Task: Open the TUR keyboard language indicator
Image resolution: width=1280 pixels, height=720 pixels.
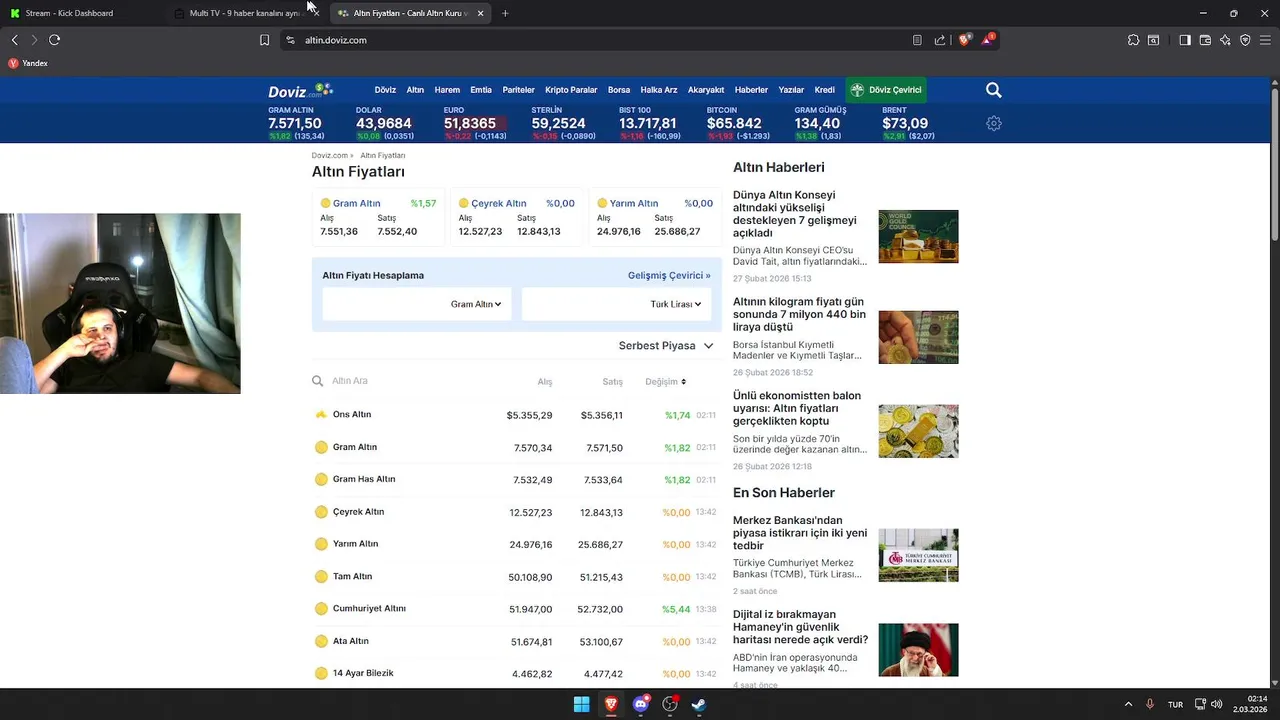Action: [x=1176, y=705]
